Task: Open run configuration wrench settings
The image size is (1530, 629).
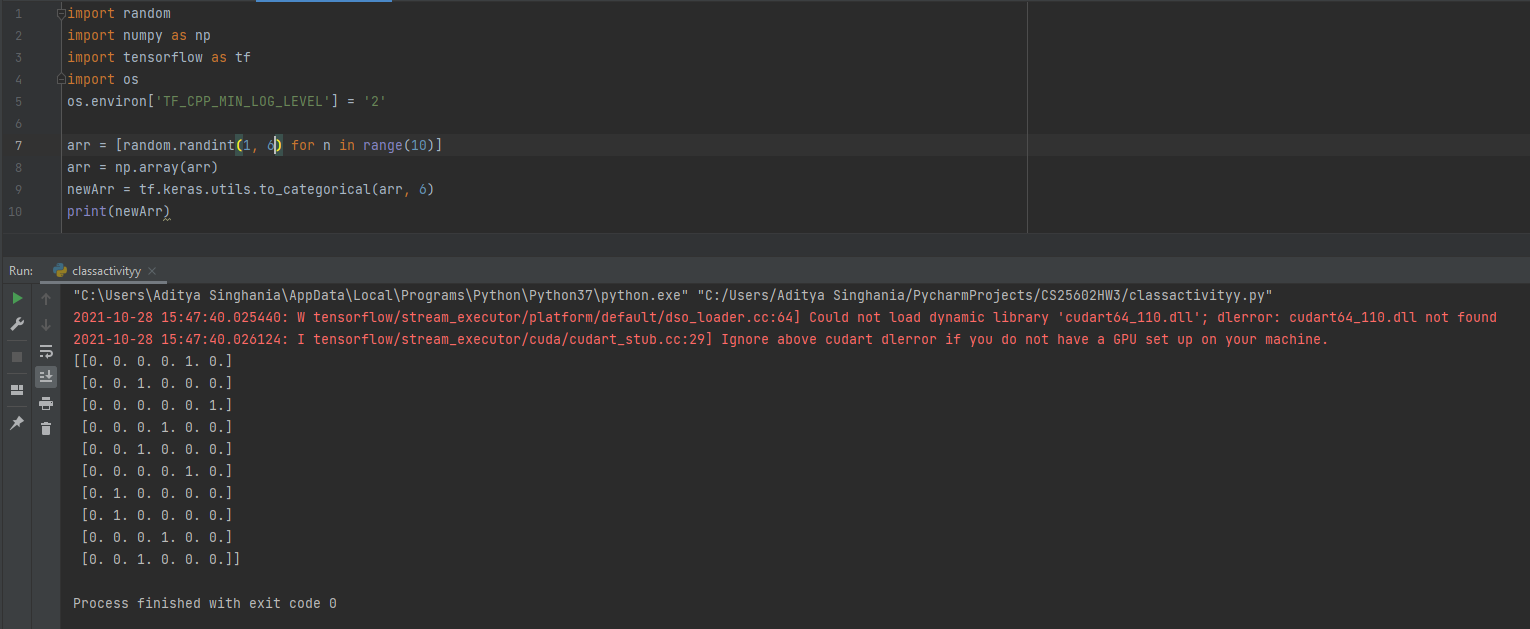Action: tap(17, 324)
